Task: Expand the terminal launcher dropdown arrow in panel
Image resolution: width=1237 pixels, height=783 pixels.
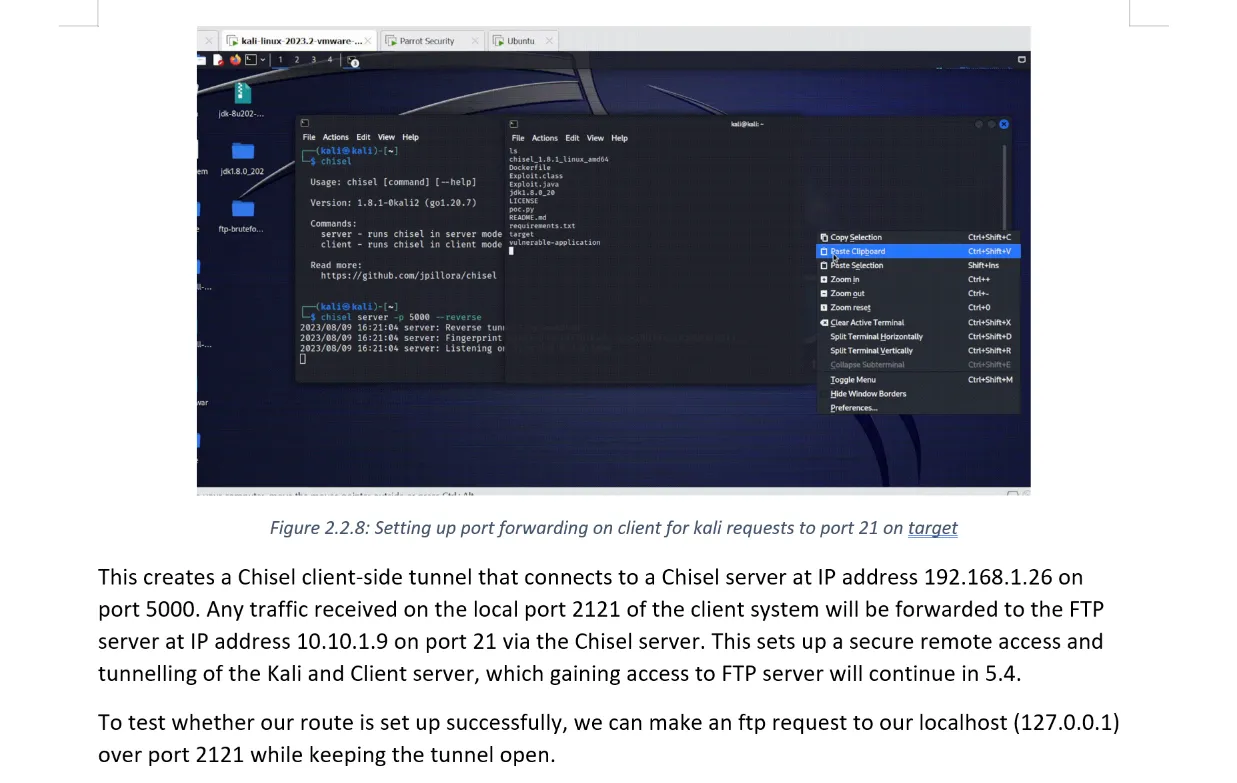Action: tap(263, 60)
